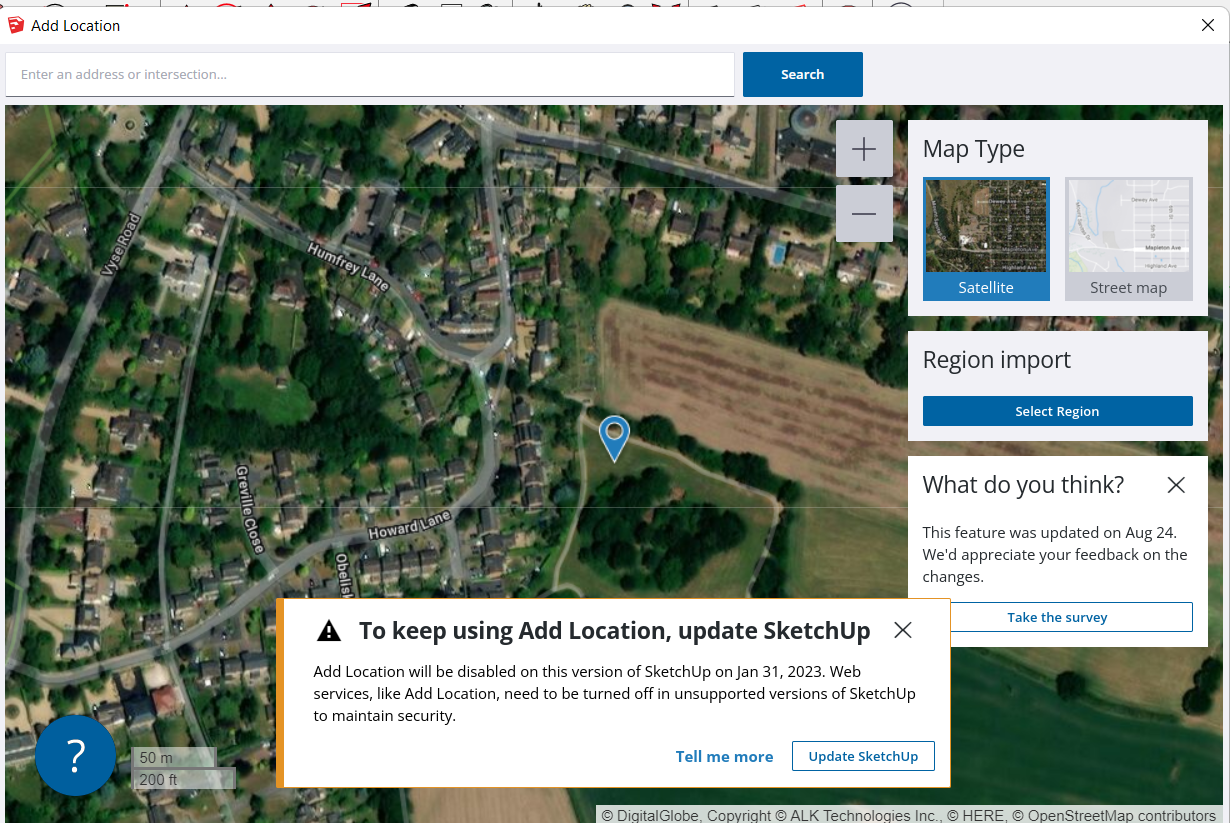
Task: Click the Map Type heading
Action: click(x=974, y=149)
